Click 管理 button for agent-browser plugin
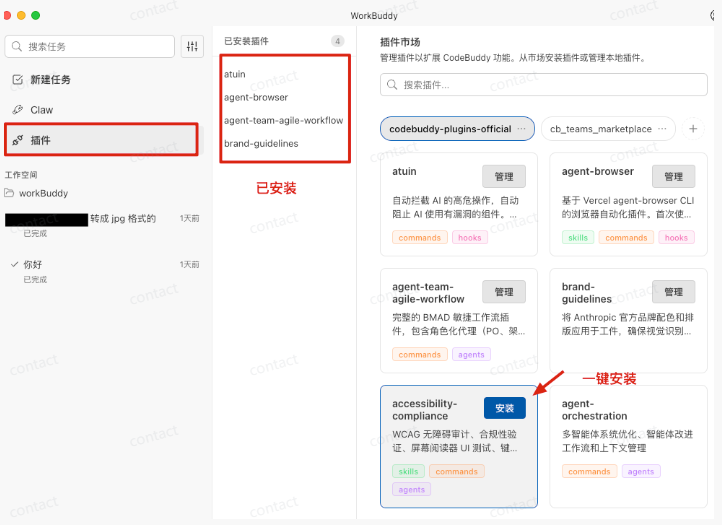This screenshot has height=525, width=722. [673, 176]
